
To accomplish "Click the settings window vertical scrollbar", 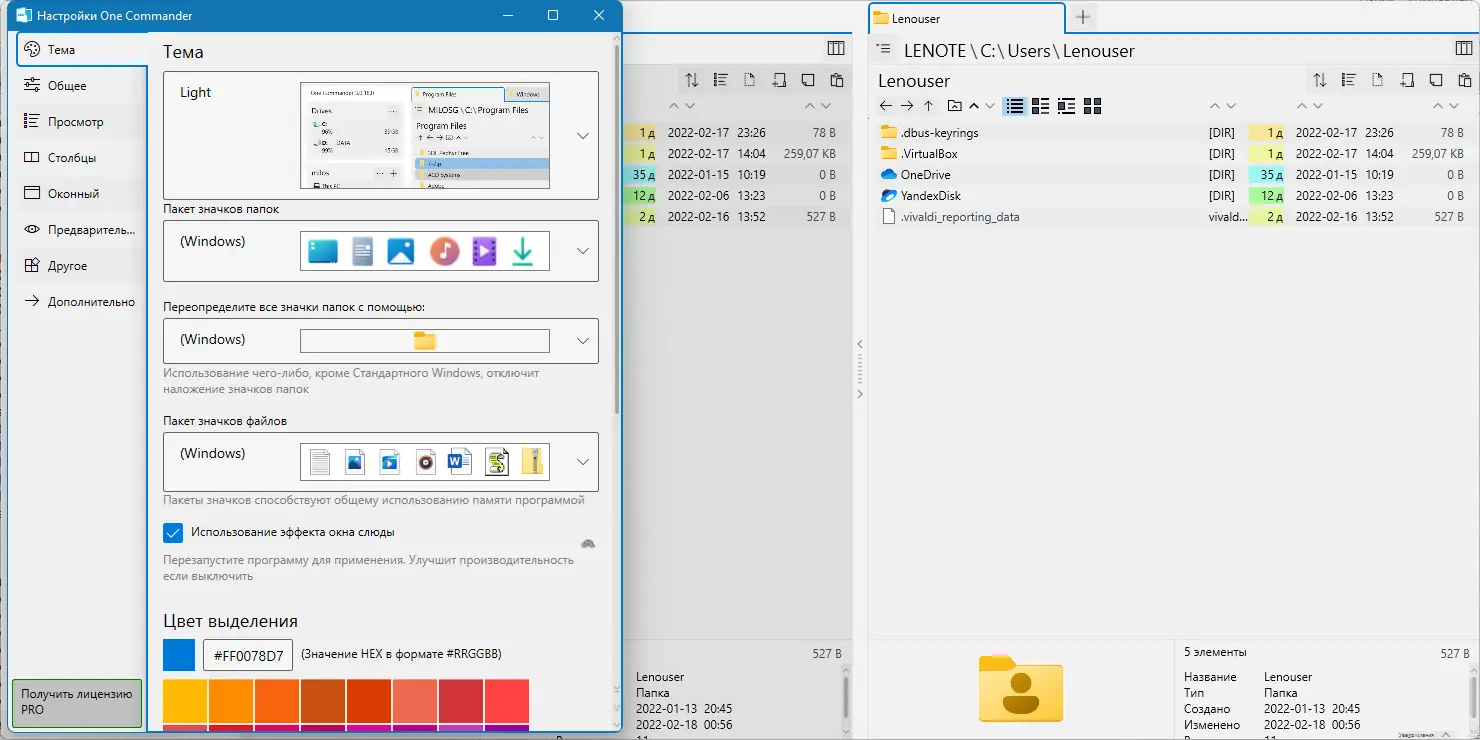I will 617,228.
